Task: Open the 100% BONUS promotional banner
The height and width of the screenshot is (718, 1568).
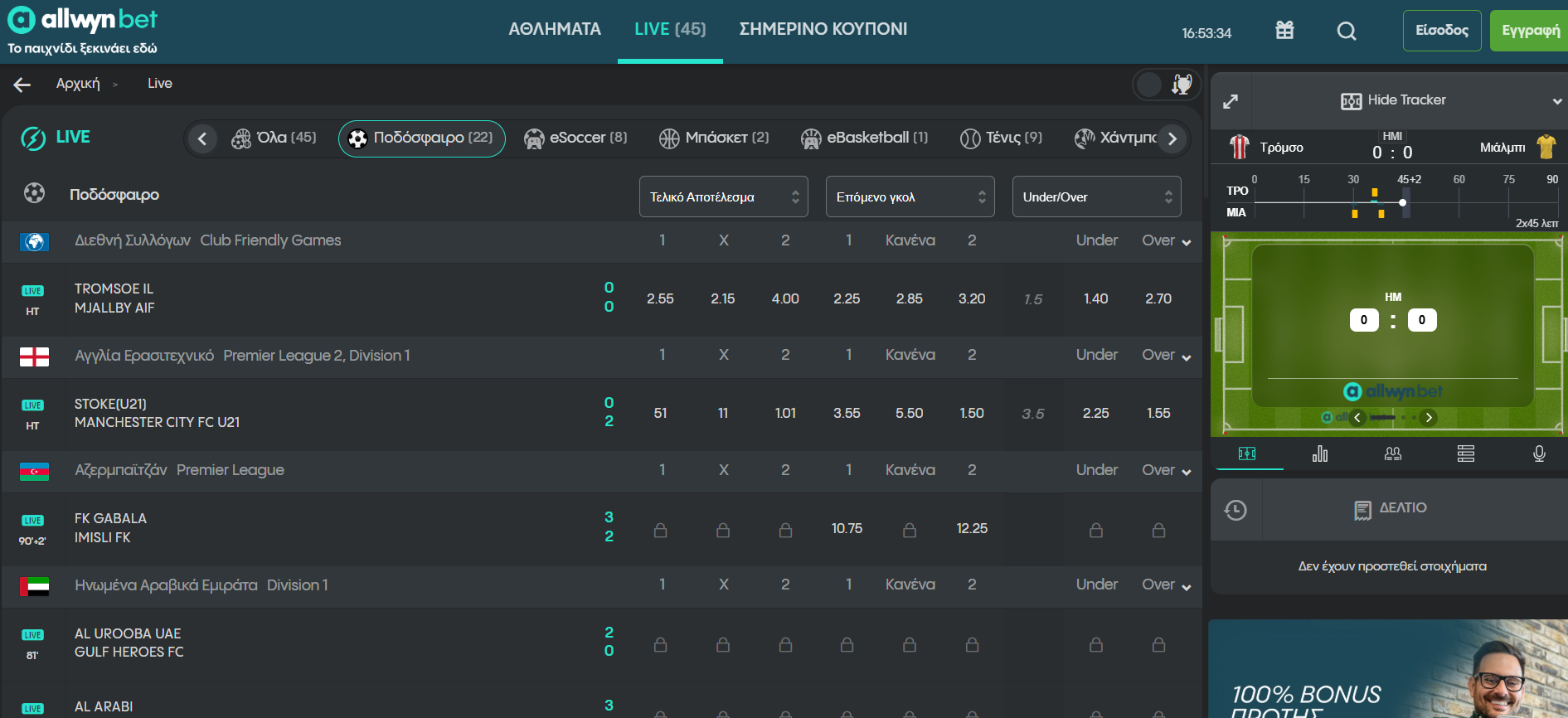Action: (x=1388, y=668)
